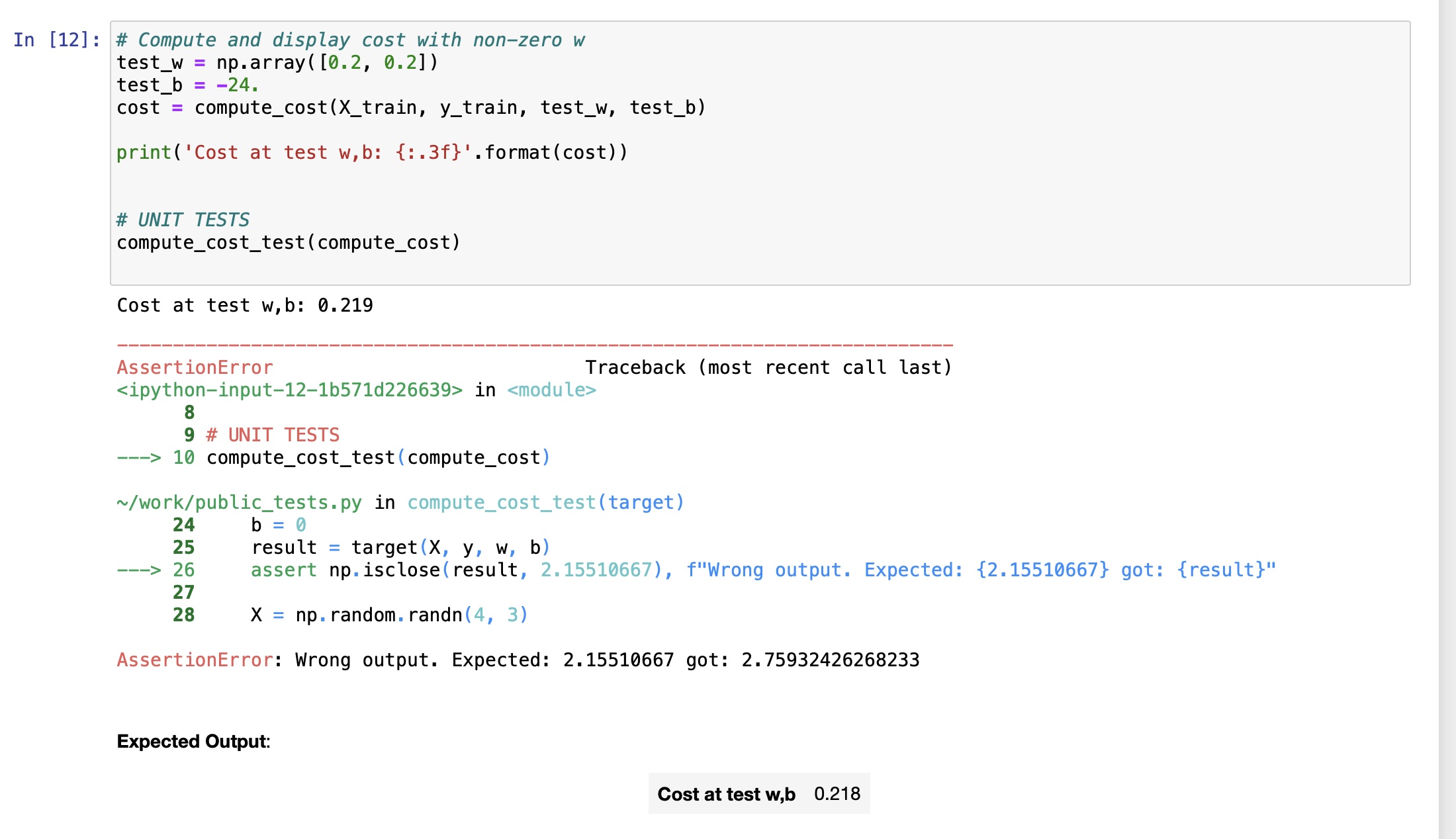Click traceback line 28 with np.random.randn
Viewport: 1456px width, 839px height.
(x=388, y=615)
